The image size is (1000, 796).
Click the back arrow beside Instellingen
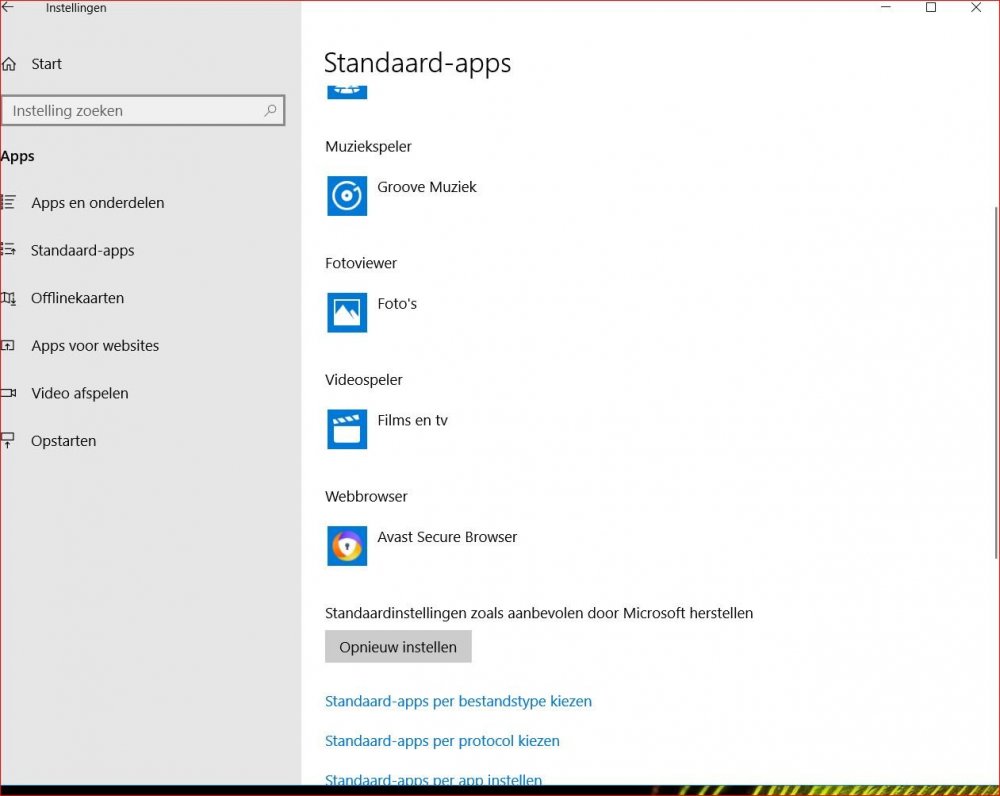8,7
